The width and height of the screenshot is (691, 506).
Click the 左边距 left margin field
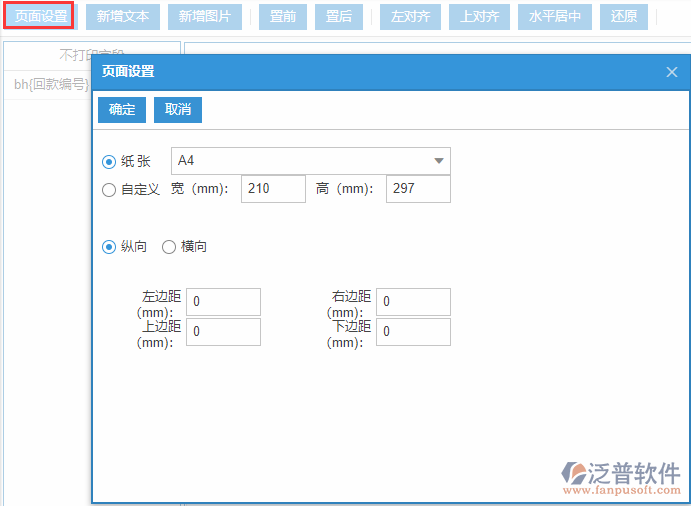point(223,302)
